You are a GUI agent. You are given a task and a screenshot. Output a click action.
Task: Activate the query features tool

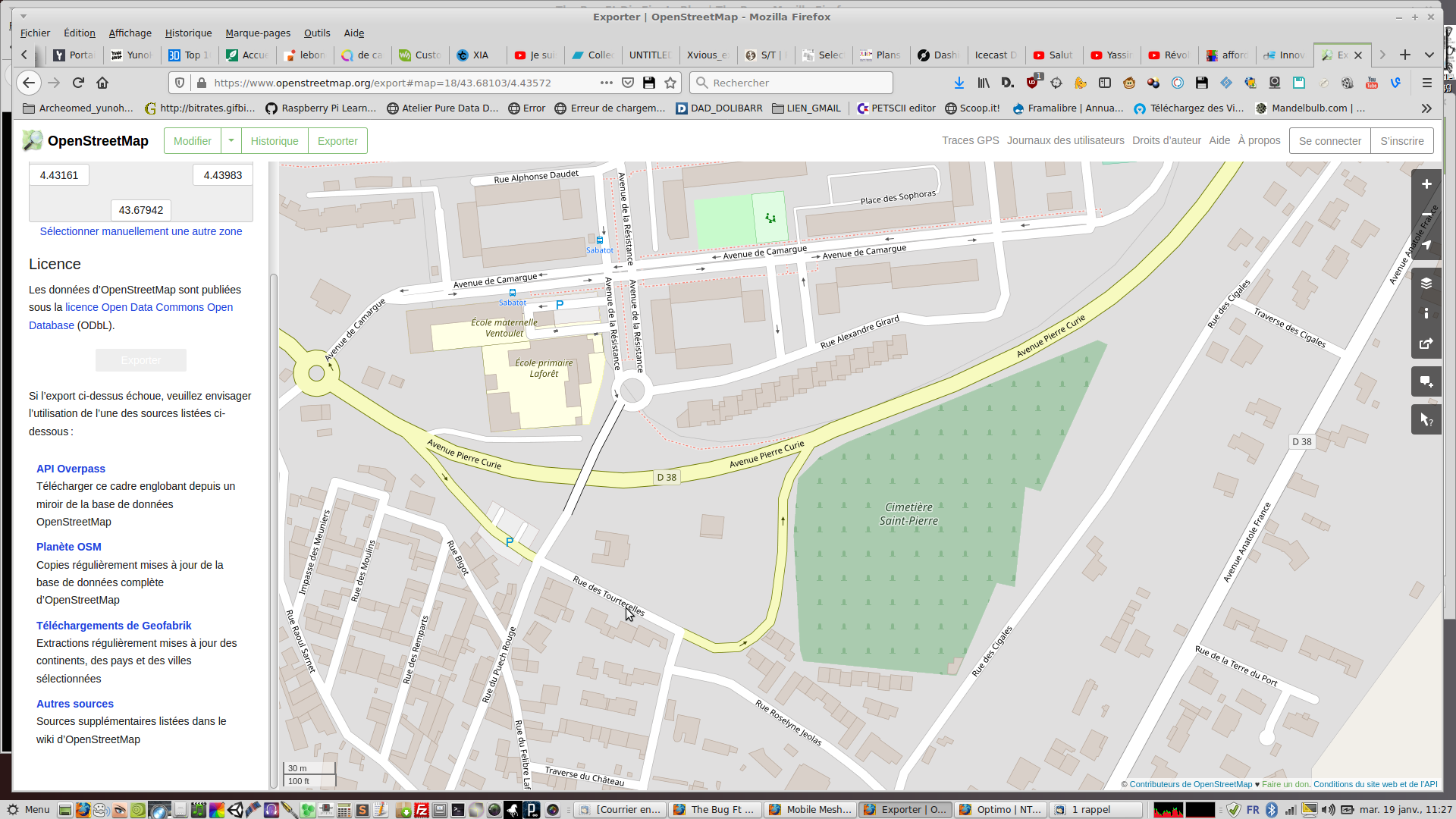click(x=1426, y=419)
